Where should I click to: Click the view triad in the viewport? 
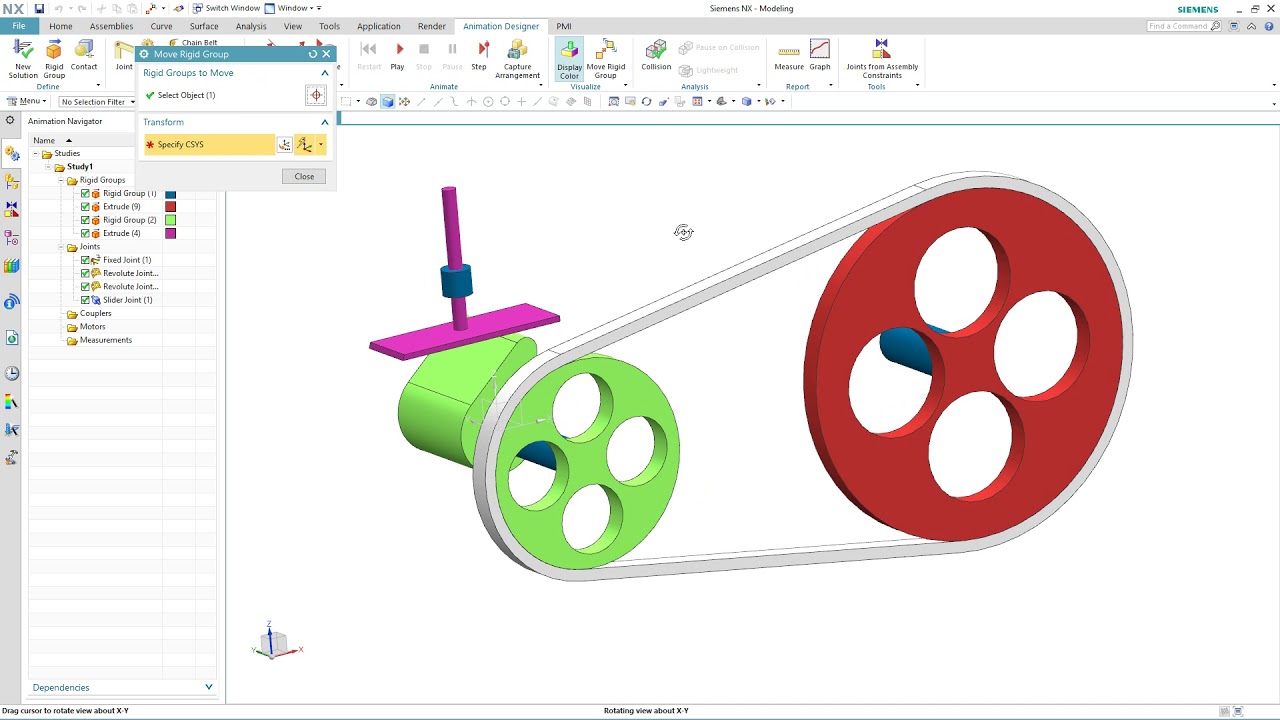point(275,642)
